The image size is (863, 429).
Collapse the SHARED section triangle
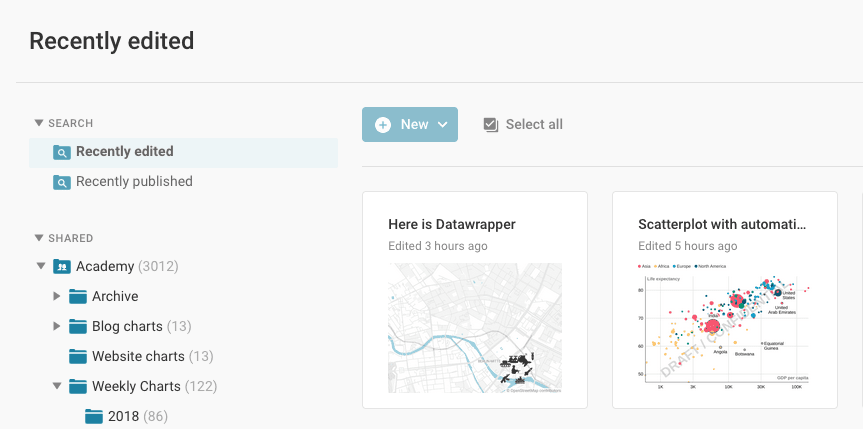click(39, 238)
